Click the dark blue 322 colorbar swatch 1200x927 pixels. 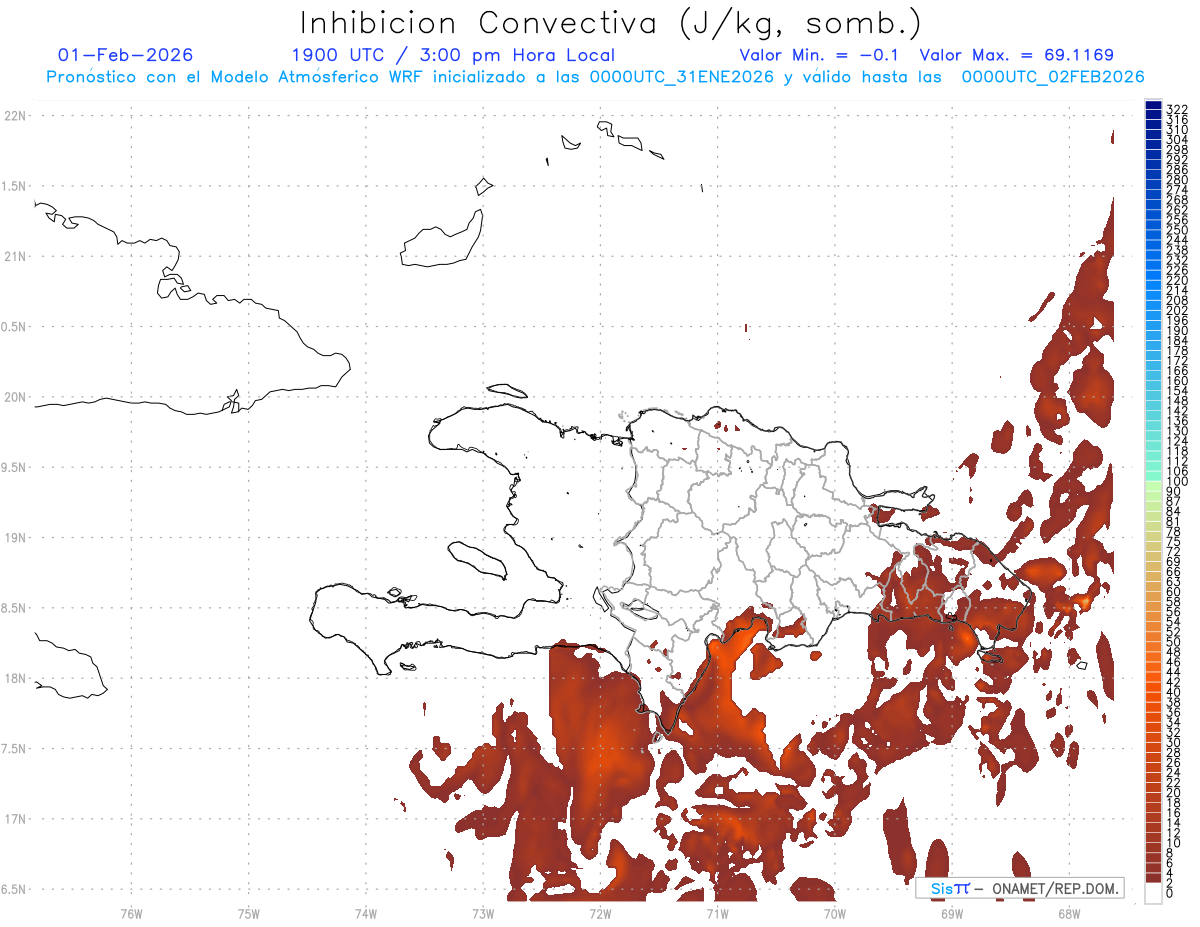1153,106
